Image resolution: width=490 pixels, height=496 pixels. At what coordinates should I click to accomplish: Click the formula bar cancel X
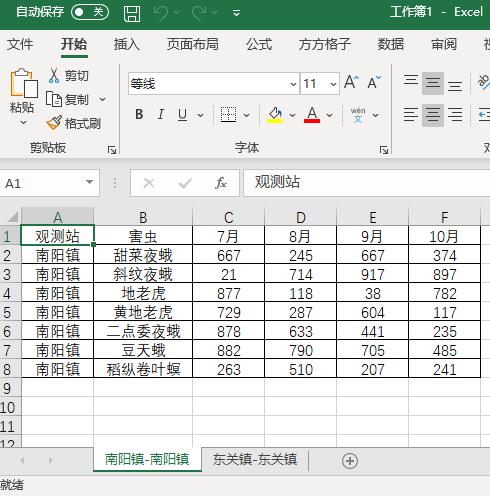click(x=149, y=183)
